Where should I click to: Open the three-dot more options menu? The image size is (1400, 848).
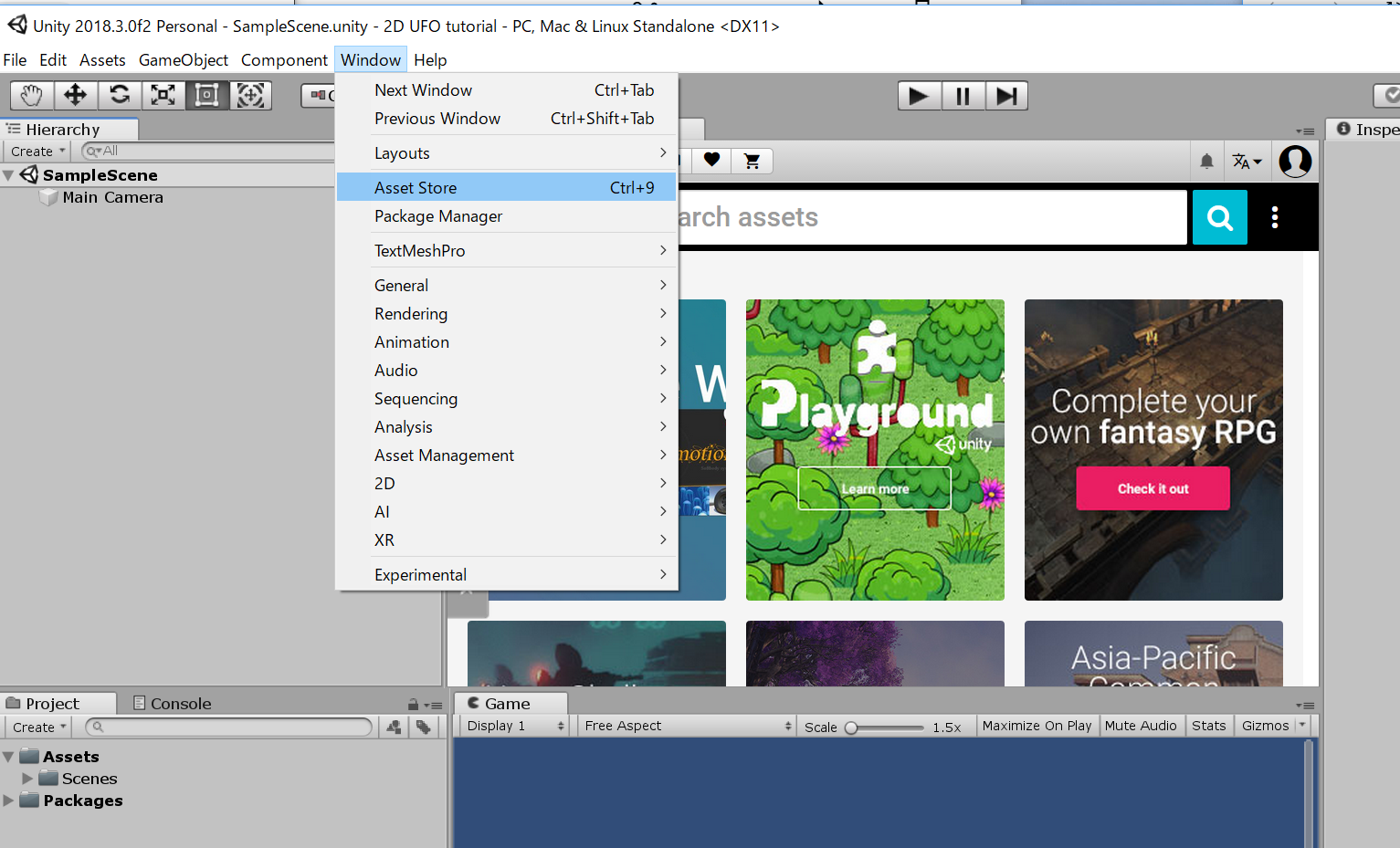pyautogui.click(x=1275, y=217)
